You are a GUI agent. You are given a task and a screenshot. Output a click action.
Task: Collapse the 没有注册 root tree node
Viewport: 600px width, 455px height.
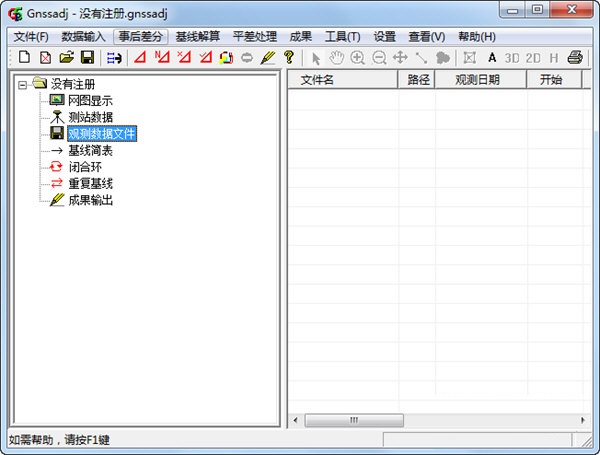(x=23, y=85)
